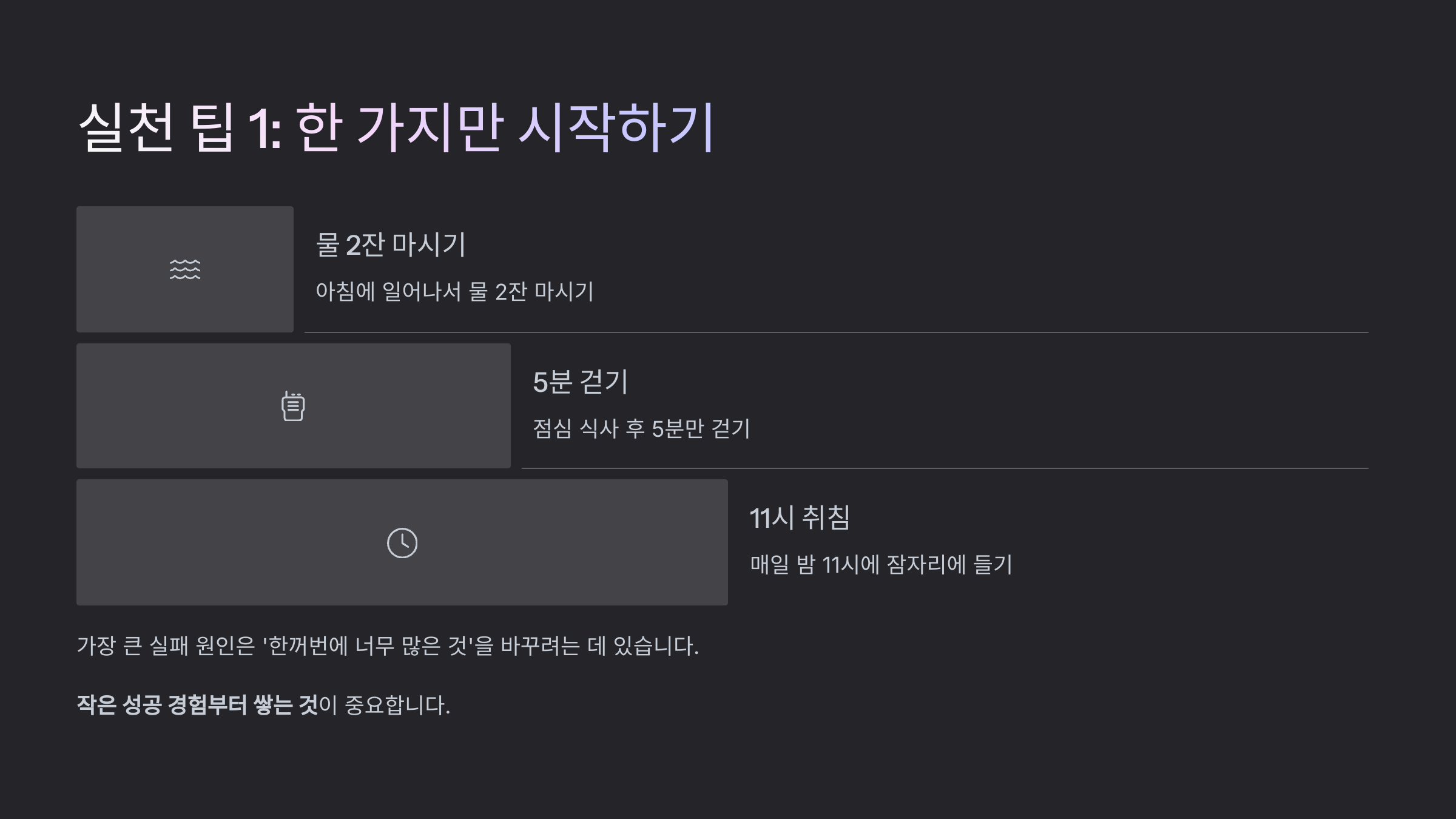The height and width of the screenshot is (819, 1456).
Task: Click the '물 2잔 마시기' heading
Action: (391, 244)
